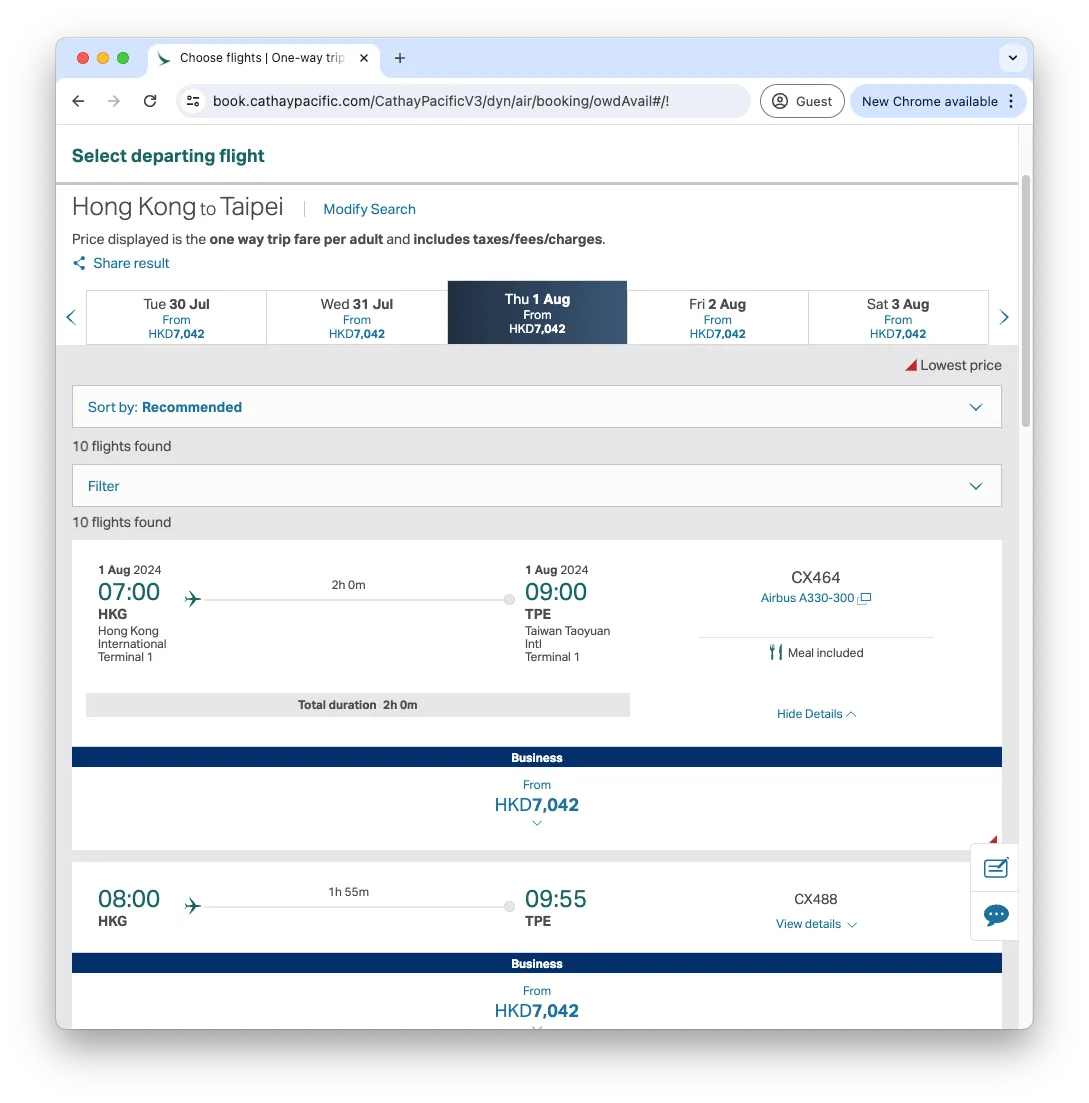Image resolution: width=1089 pixels, height=1103 pixels.
Task: Show later dates with right arrow
Action: click(1004, 317)
